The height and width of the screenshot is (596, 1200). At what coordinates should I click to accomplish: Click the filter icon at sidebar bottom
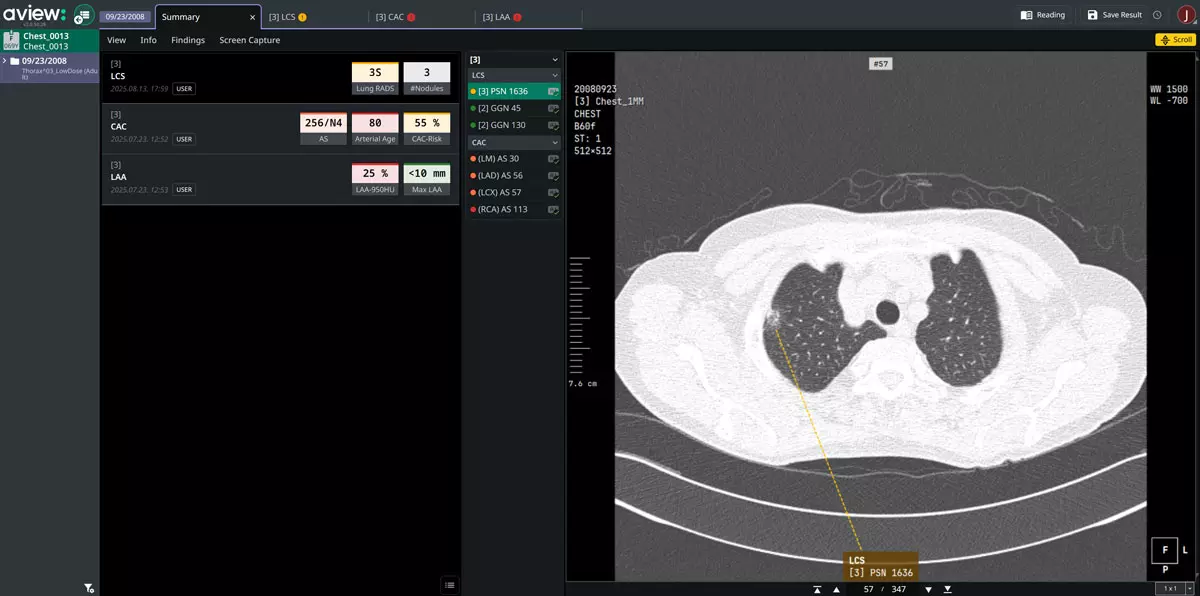coord(89,588)
